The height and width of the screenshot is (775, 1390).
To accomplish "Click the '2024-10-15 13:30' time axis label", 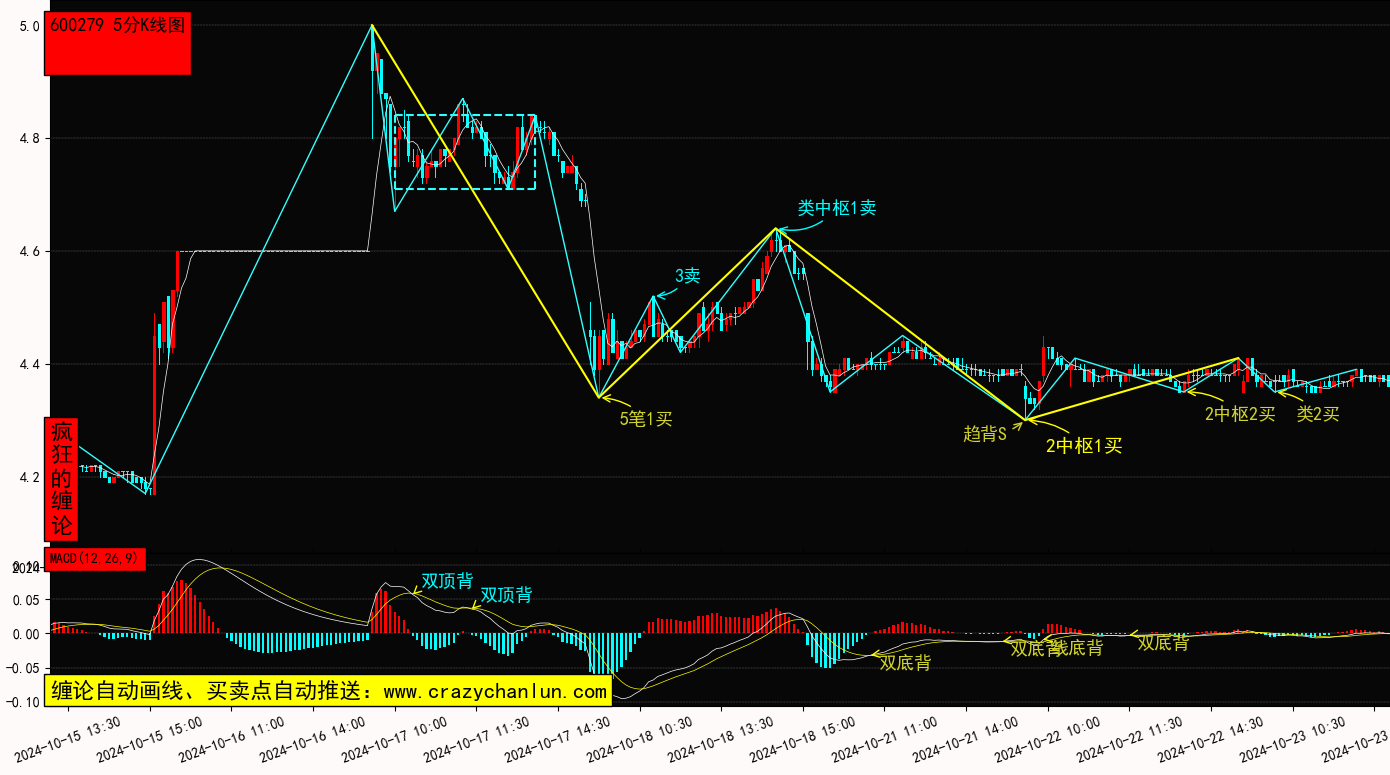I will tap(68, 739).
